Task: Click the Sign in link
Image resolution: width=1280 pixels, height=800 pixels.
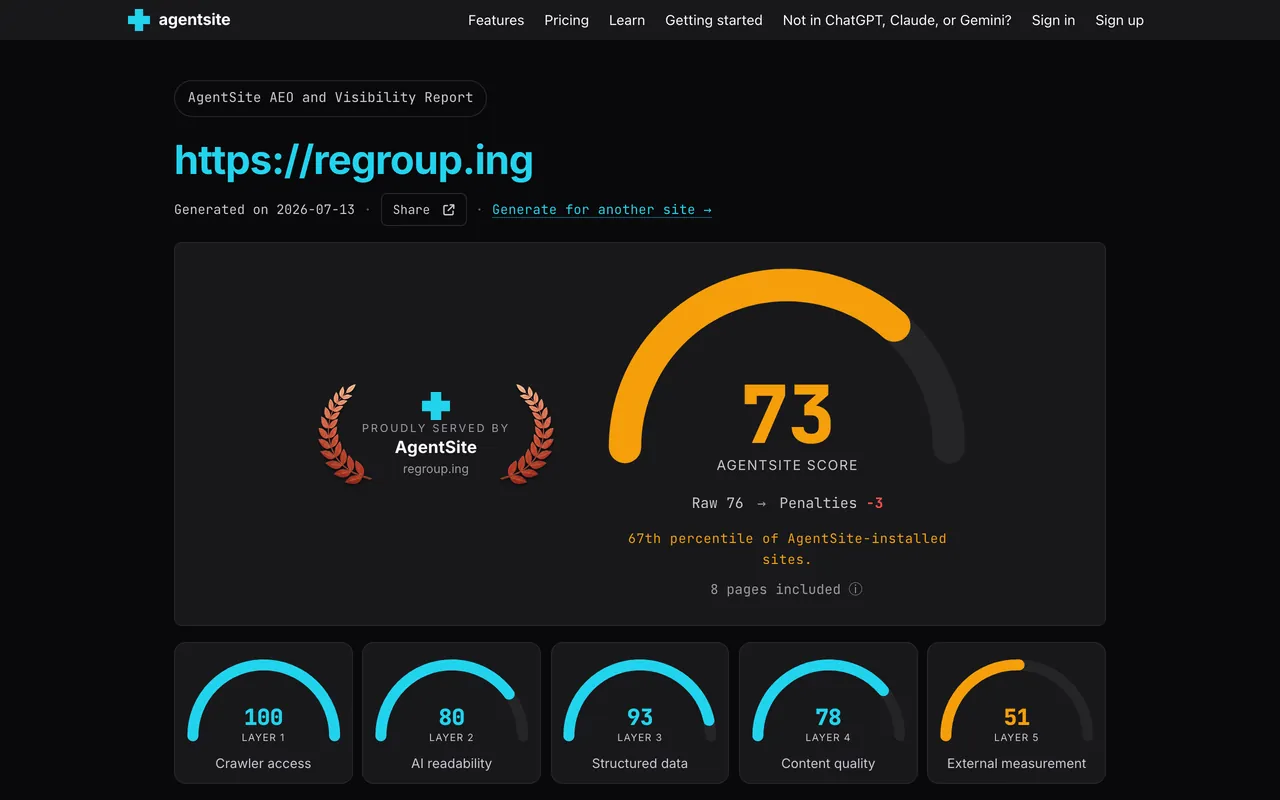Action: point(1054,20)
